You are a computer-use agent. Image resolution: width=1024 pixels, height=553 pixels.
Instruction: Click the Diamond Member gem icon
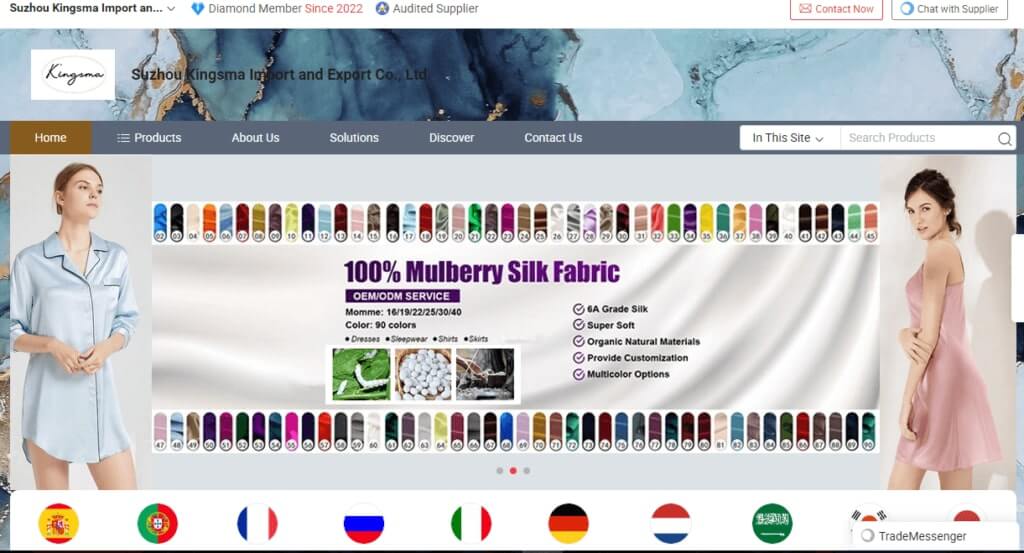pos(197,9)
